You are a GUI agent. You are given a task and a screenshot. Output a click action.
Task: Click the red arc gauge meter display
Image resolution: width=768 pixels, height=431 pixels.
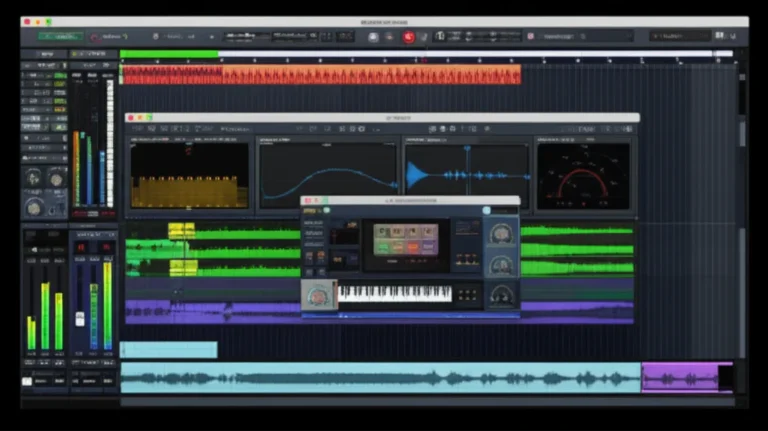coord(583,177)
